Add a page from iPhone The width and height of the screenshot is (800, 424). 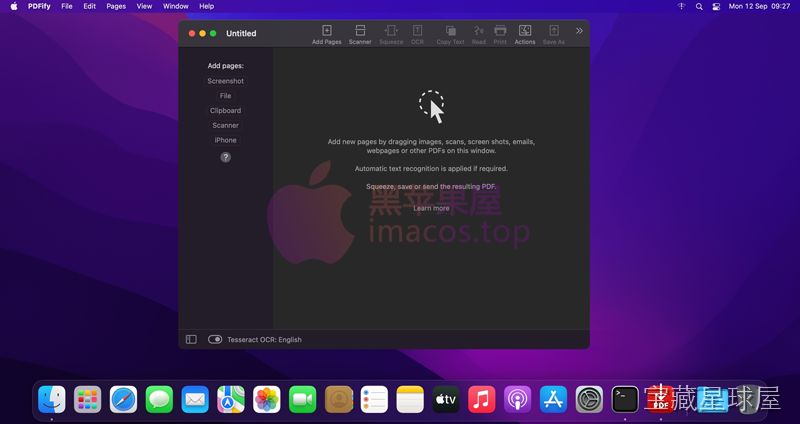pyautogui.click(x=226, y=140)
